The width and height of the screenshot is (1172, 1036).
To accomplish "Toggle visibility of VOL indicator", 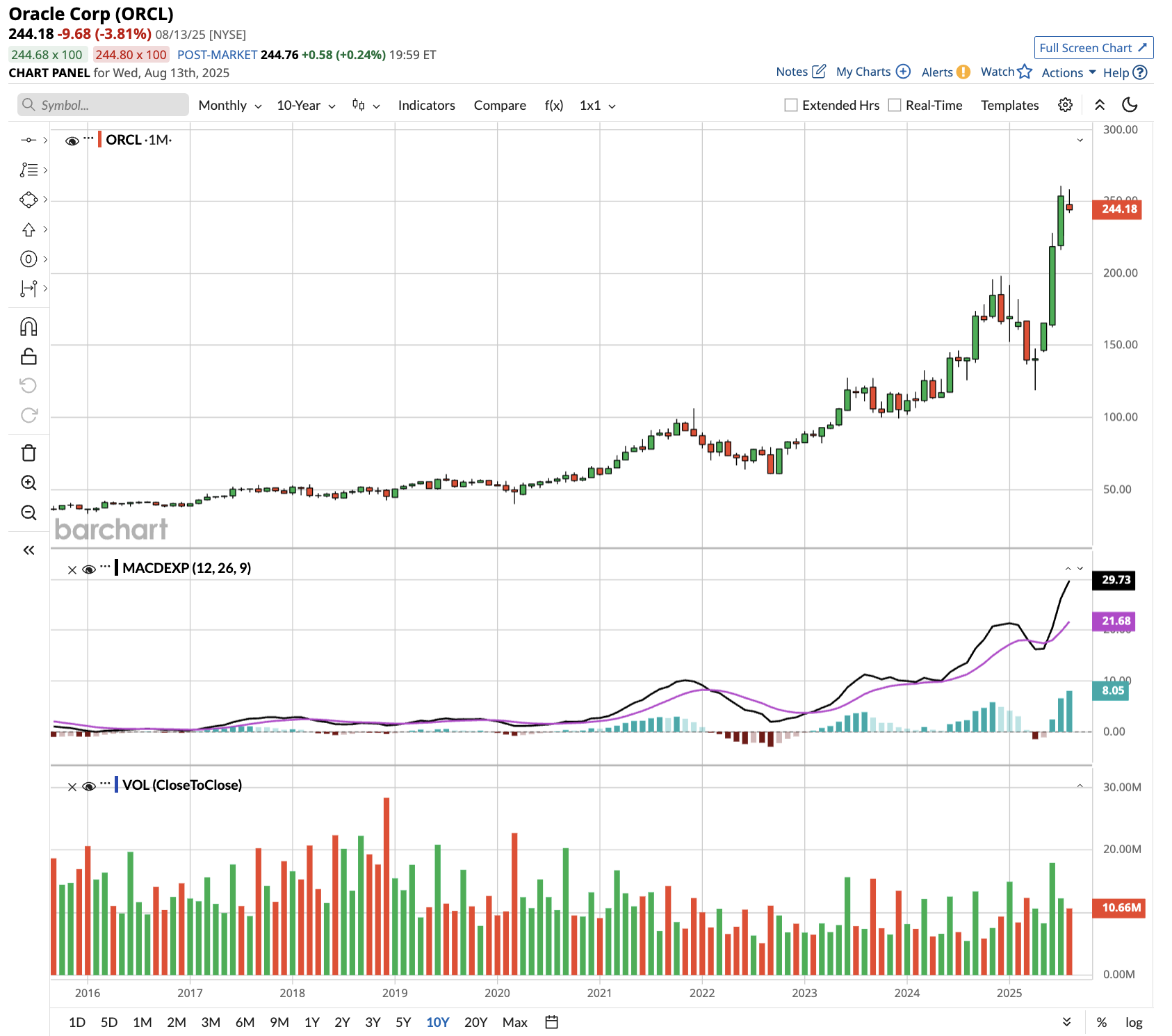I will pos(89,786).
